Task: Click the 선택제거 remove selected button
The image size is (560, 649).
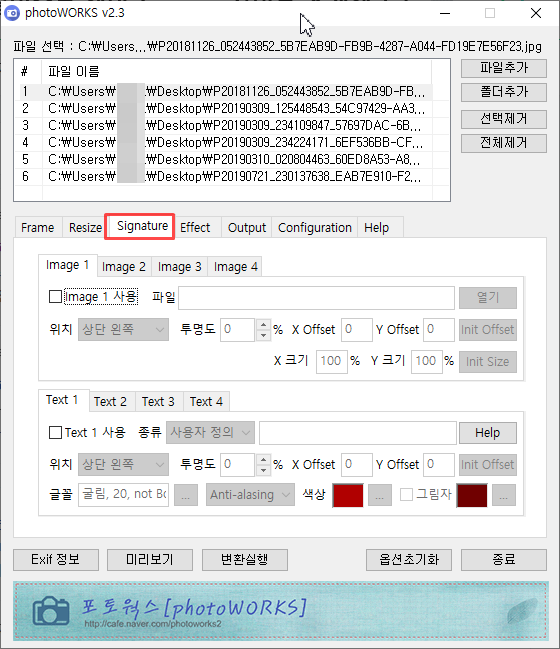Action: pyautogui.click(x=504, y=119)
